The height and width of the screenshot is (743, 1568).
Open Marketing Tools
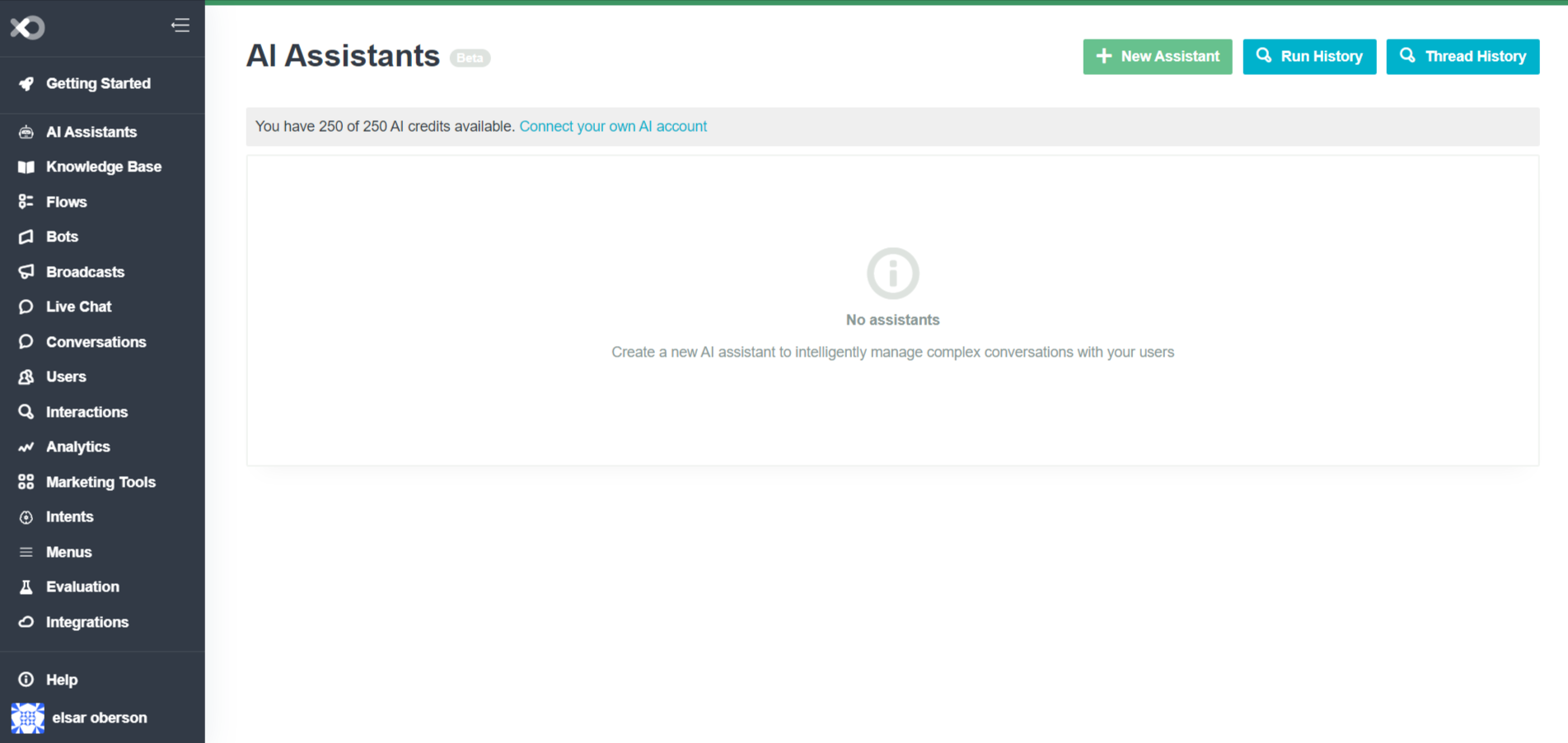tap(101, 482)
